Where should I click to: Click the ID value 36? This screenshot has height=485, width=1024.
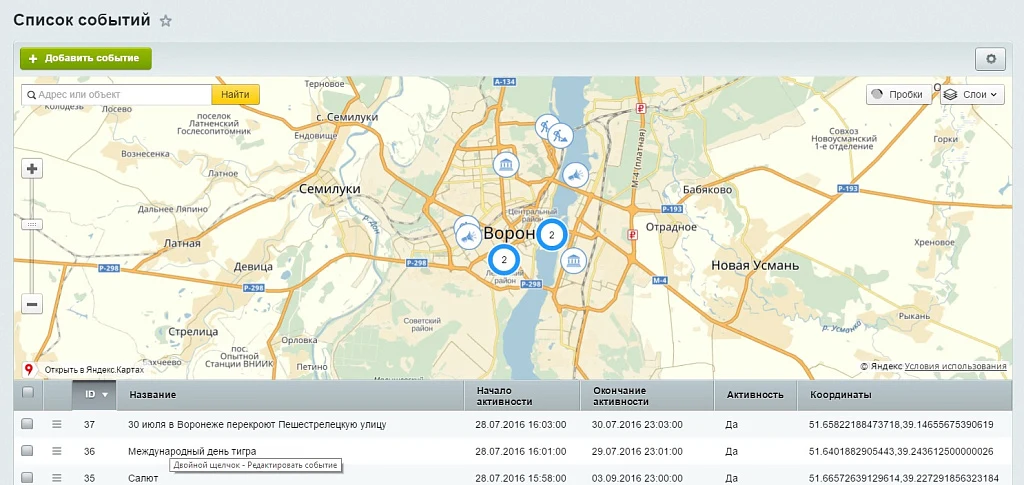89,451
